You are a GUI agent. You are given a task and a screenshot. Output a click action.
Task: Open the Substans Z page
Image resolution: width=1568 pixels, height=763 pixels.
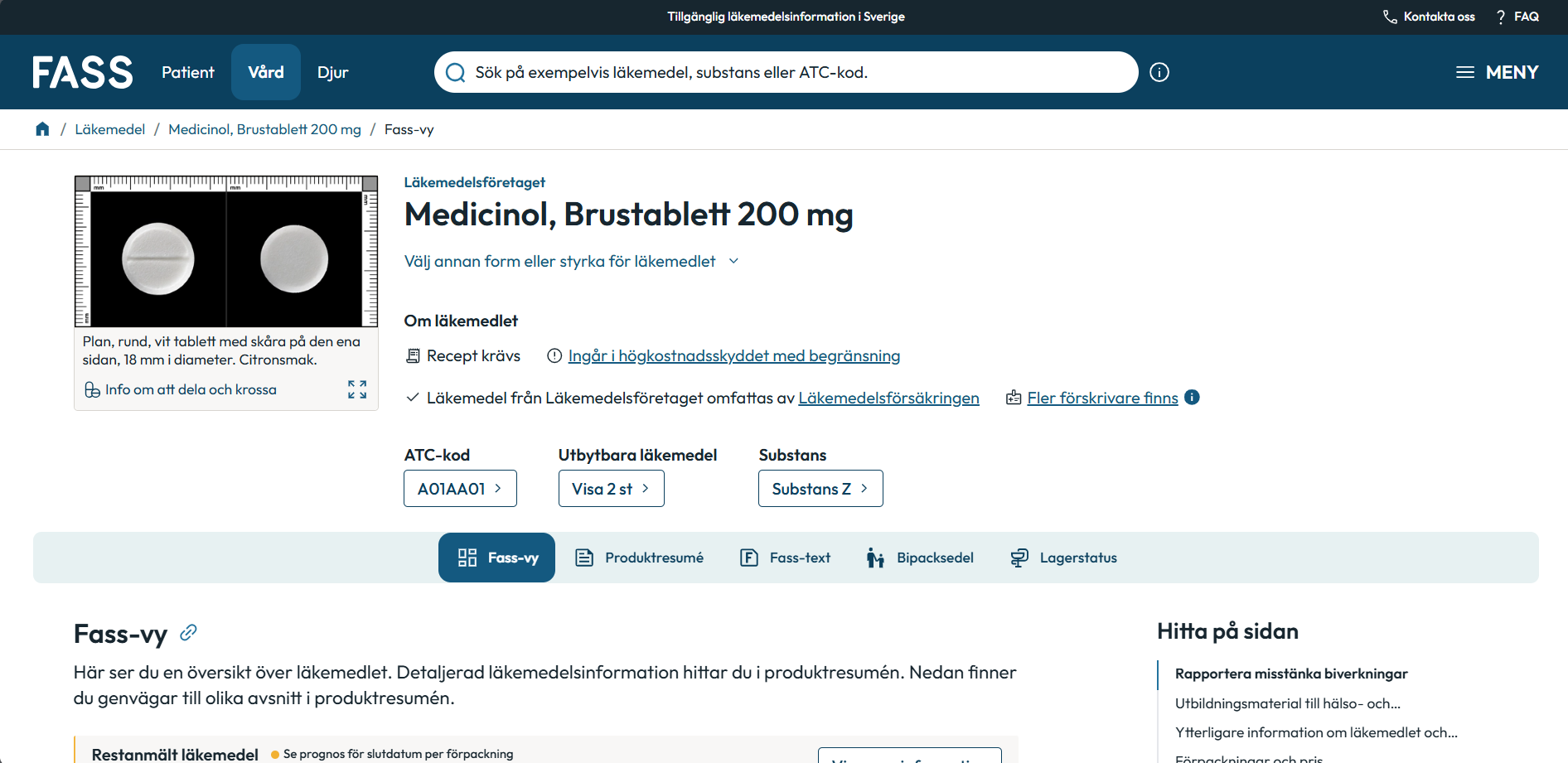[820, 489]
